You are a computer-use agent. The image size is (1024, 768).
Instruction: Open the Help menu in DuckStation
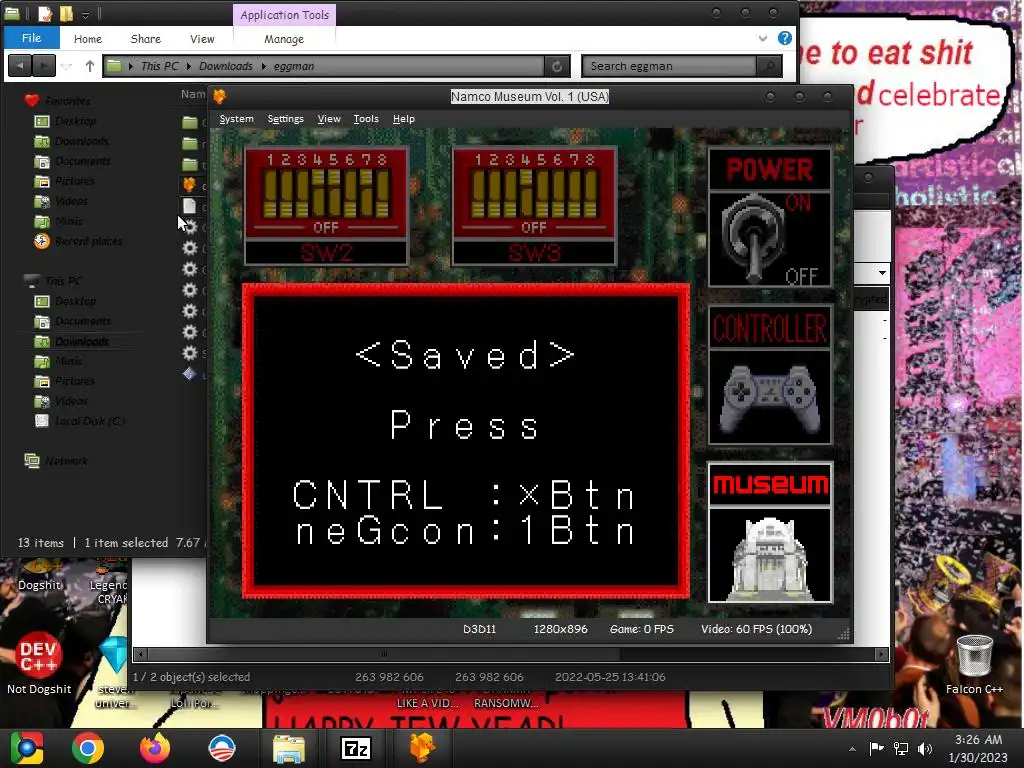tap(404, 119)
